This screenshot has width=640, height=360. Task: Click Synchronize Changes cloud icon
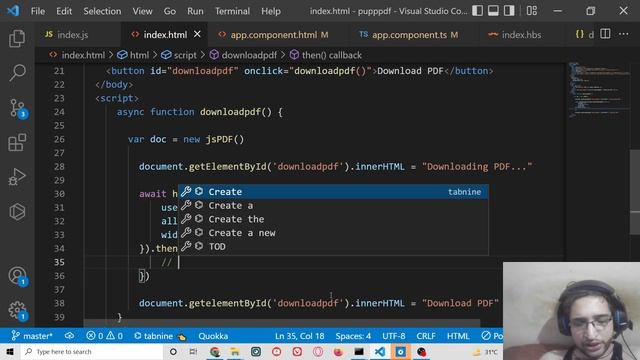(69, 336)
